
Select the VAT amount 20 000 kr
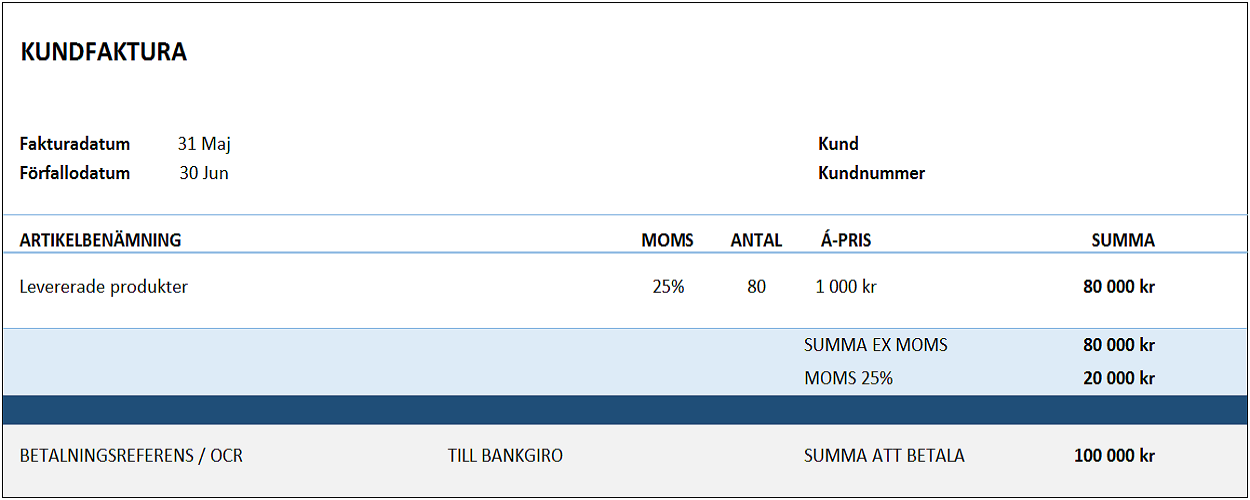[1118, 378]
